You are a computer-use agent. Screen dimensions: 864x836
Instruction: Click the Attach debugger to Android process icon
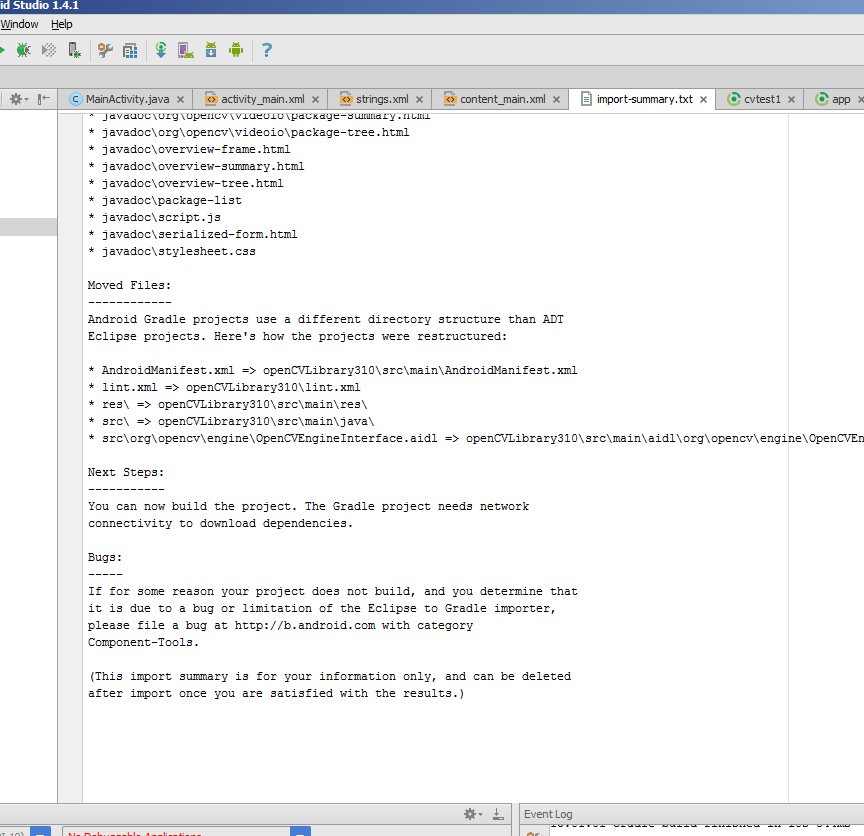(74, 51)
